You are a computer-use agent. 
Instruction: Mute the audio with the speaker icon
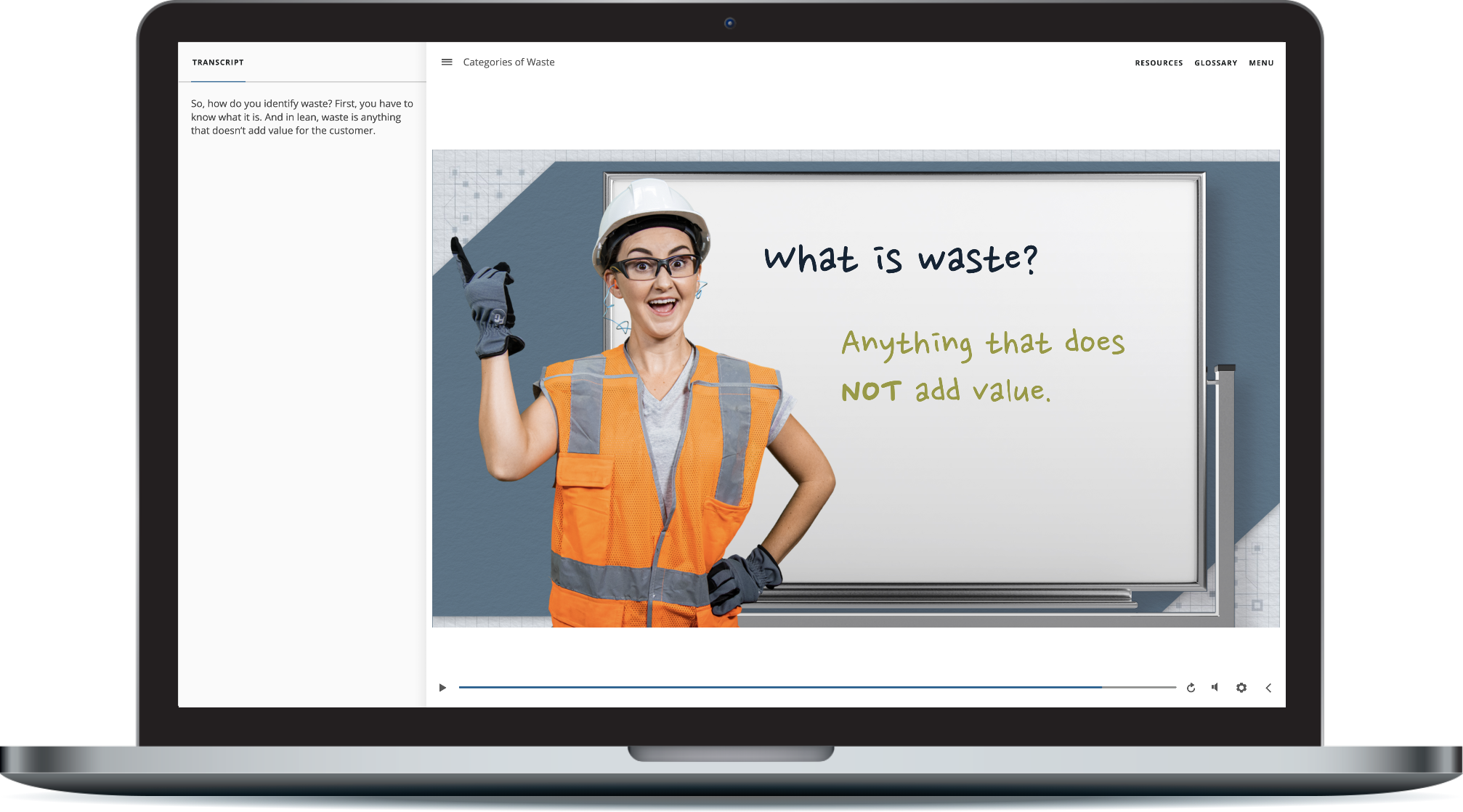1215,687
